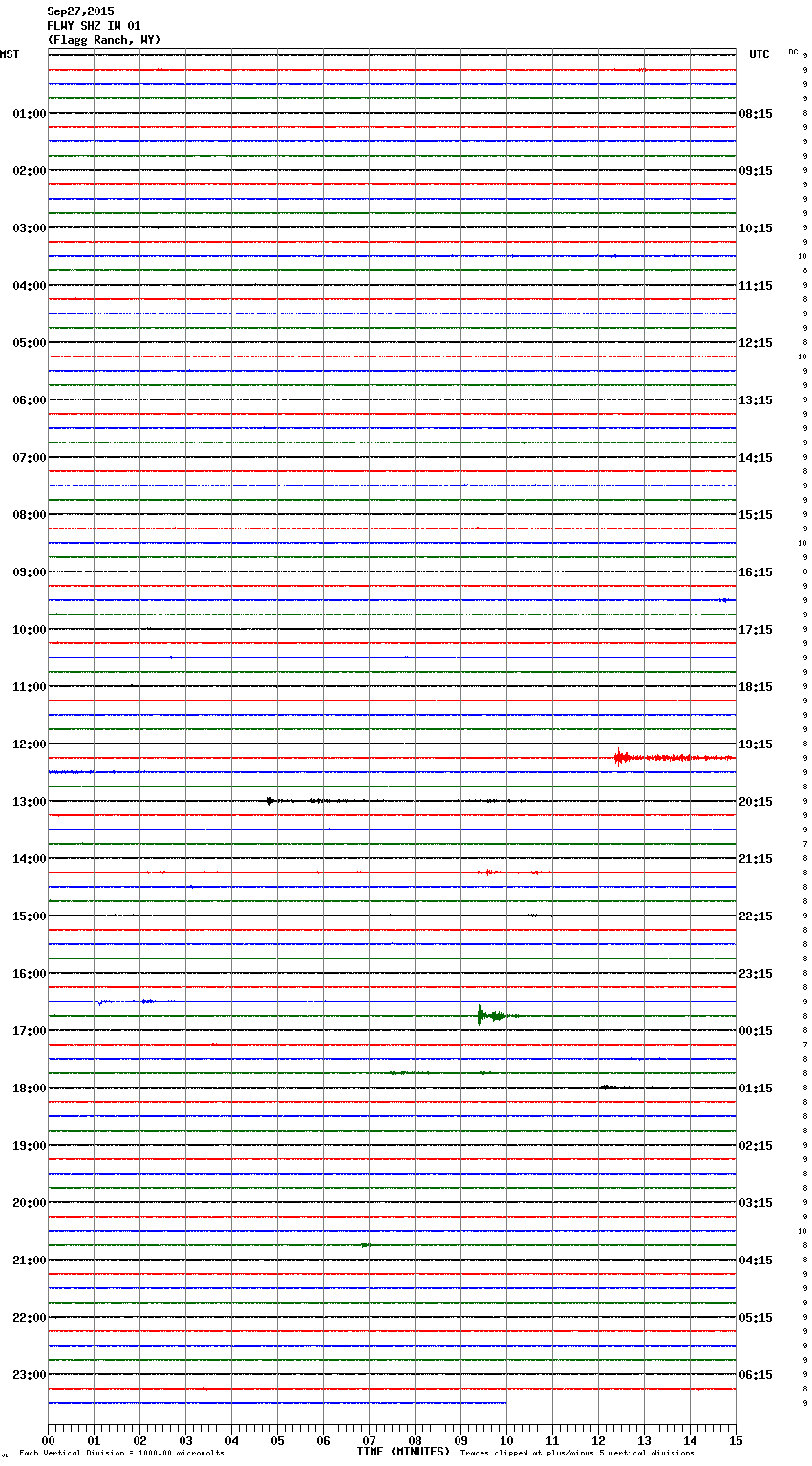Select the 00:15 UTC time label
The width and height of the screenshot is (812, 1466).
point(756,1031)
